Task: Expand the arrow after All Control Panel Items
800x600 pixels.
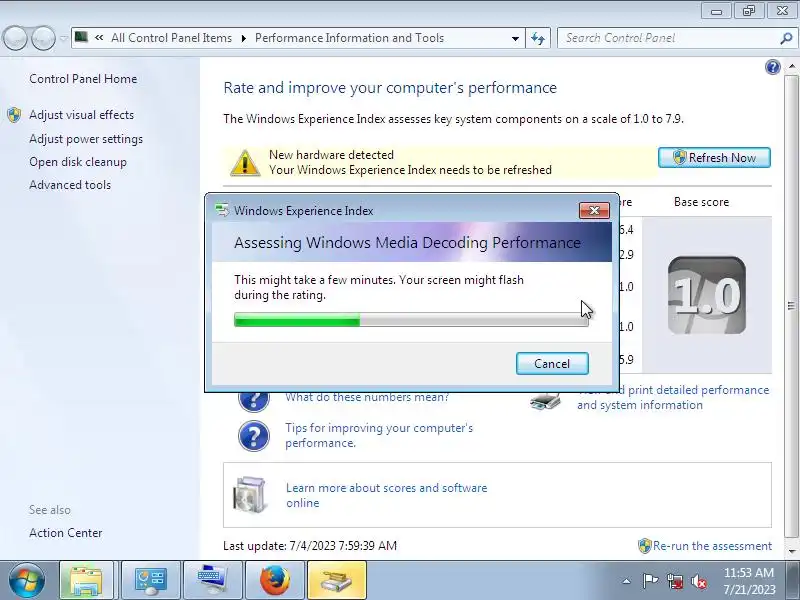Action: tap(243, 38)
